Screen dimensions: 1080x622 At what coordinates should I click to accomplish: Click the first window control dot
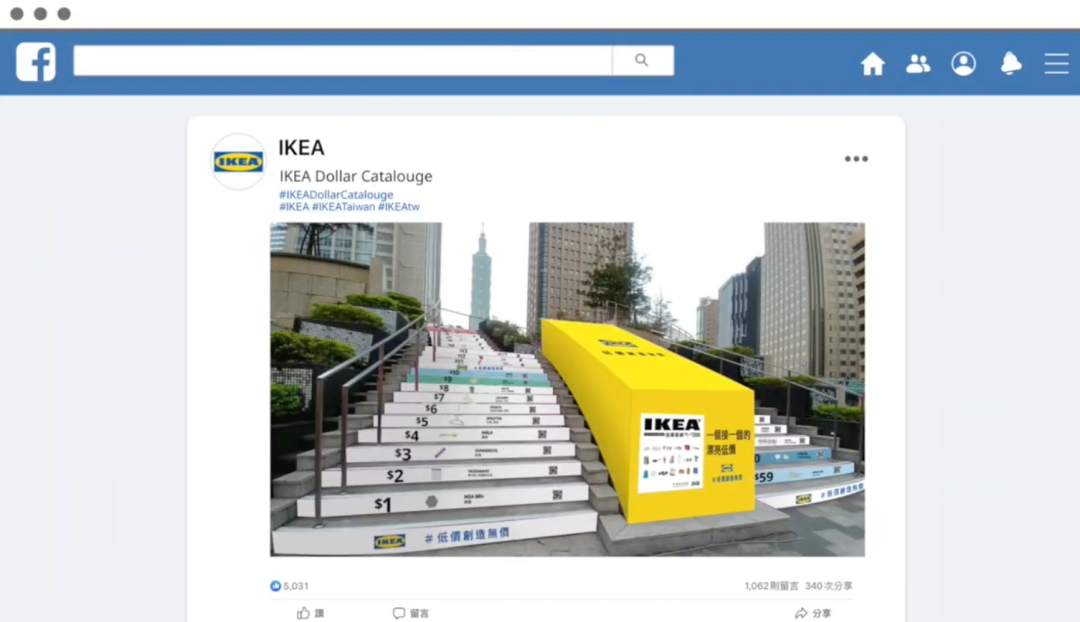click(x=17, y=14)
